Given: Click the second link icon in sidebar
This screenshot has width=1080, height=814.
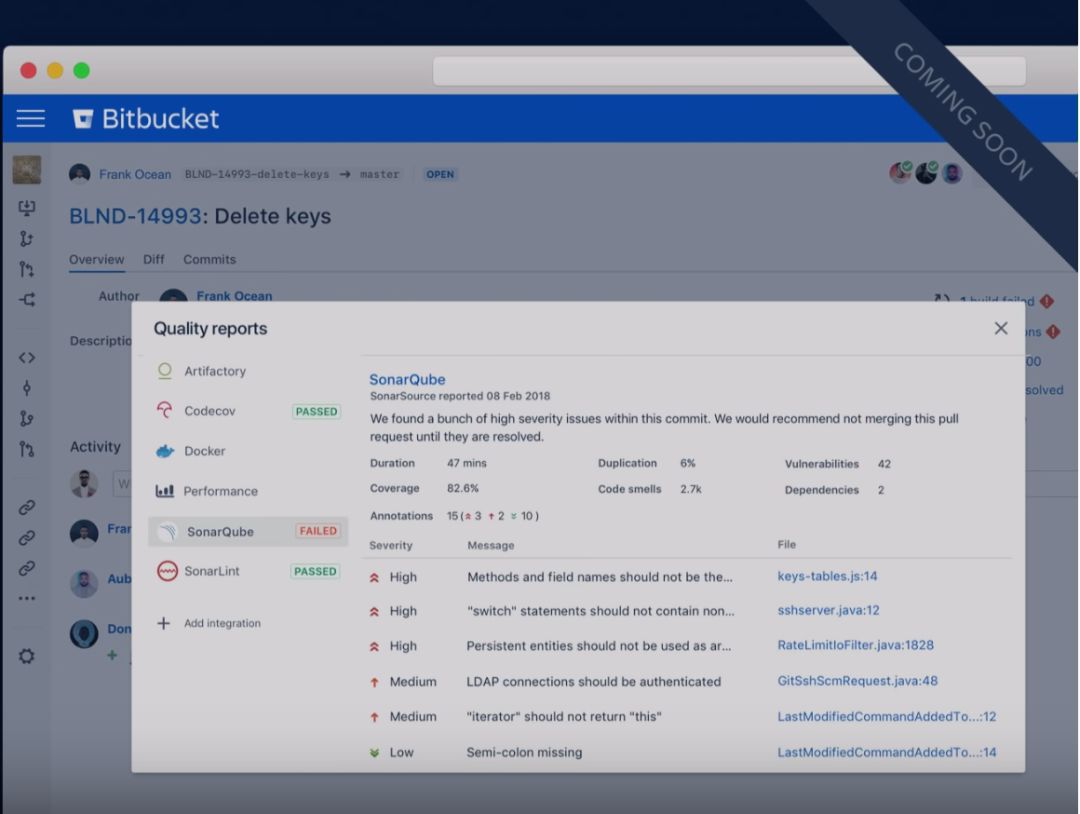Looking at the screenshot, I should [x=27, y=538].
